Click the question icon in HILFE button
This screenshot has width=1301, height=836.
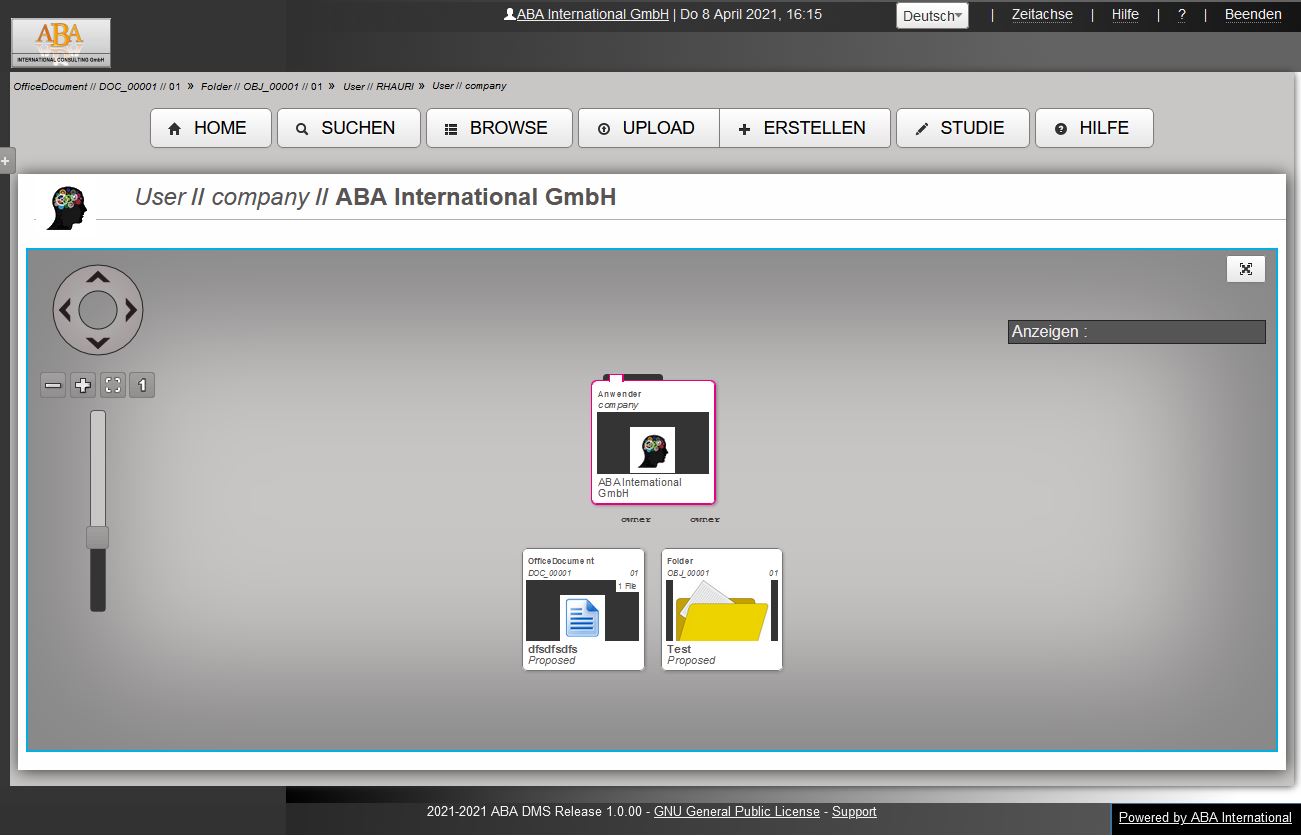pyautogui.click(x=1061, y=129)
